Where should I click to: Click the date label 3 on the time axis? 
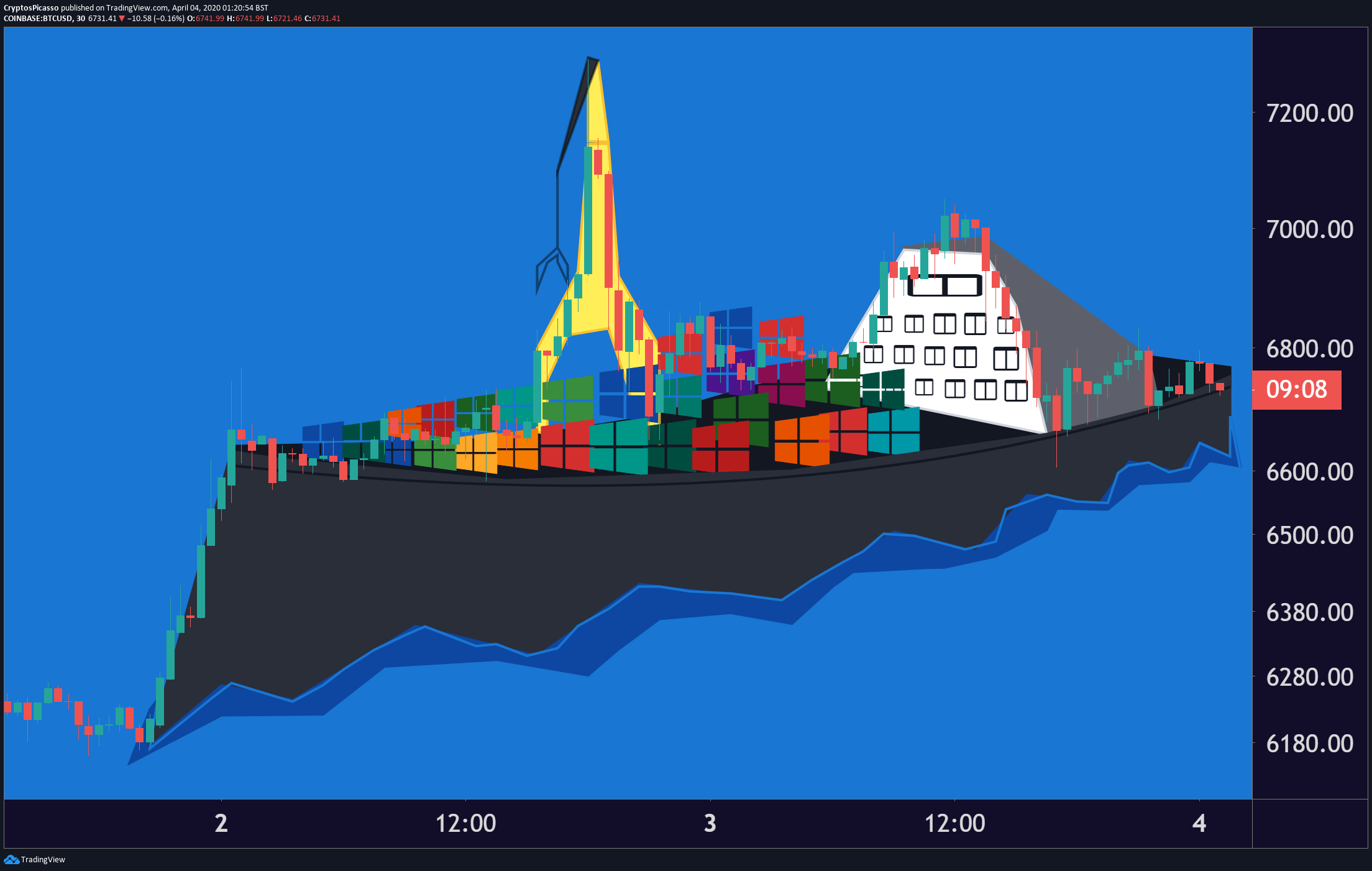tap(710, 823)
